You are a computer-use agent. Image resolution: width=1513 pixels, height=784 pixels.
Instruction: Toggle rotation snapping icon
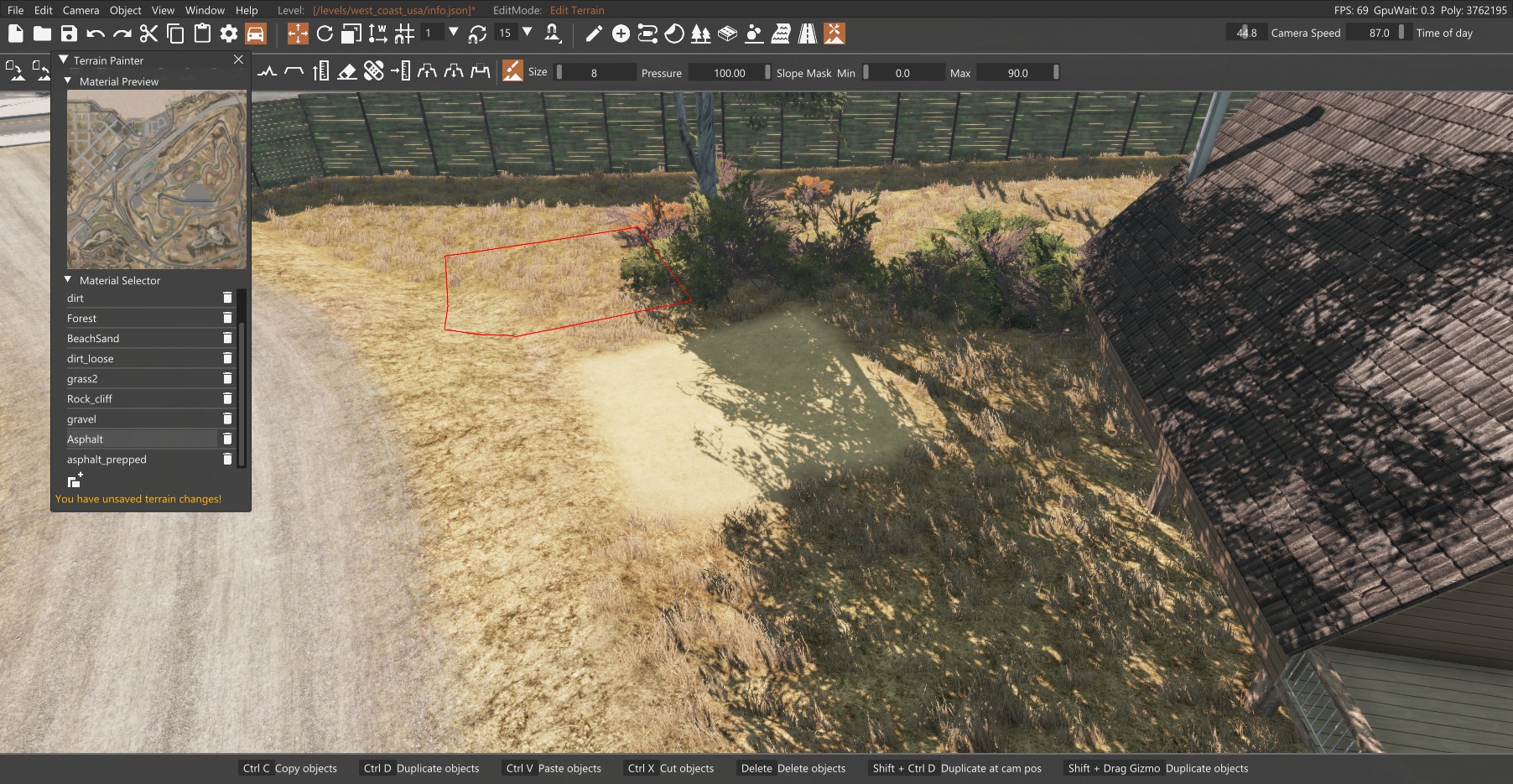477,34
